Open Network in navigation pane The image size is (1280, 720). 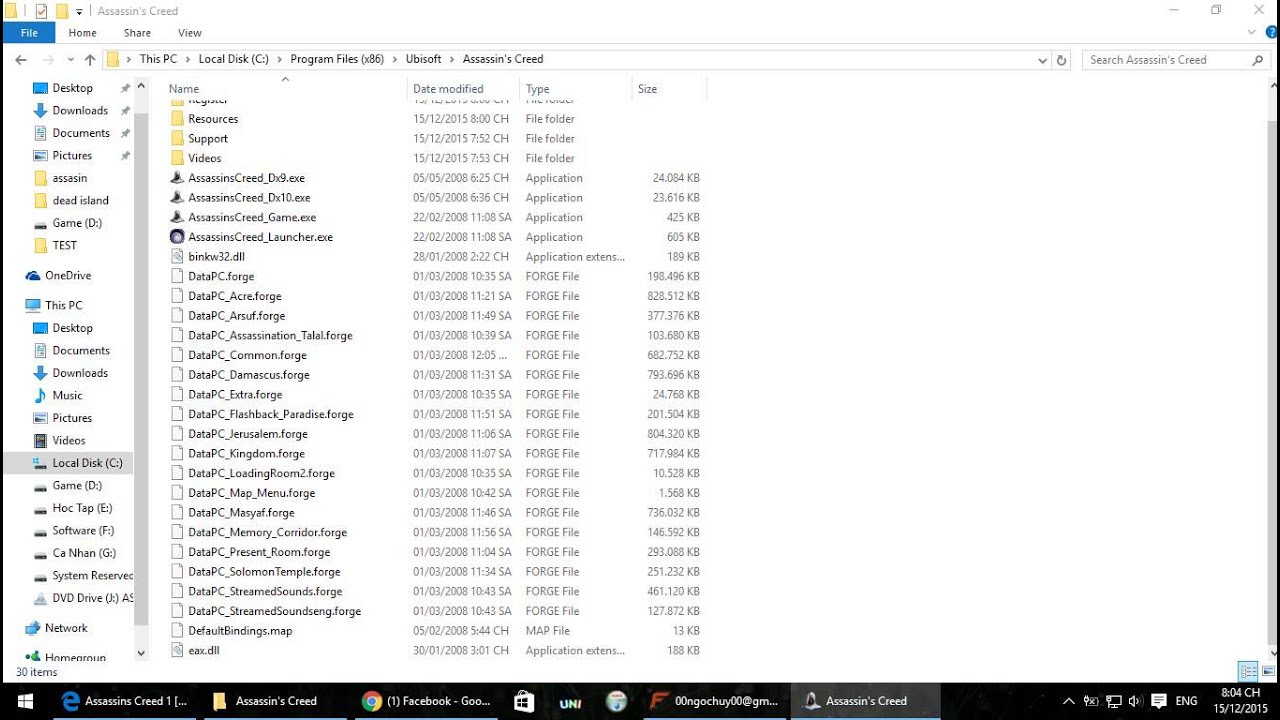pos(66,628)
